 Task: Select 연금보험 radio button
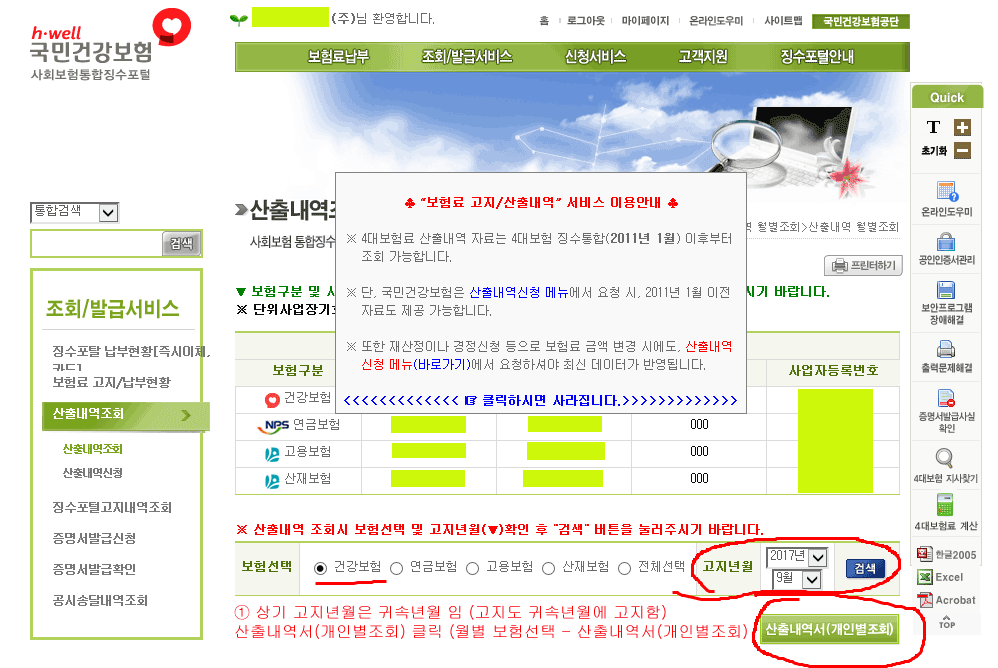[x=397, y=568]
